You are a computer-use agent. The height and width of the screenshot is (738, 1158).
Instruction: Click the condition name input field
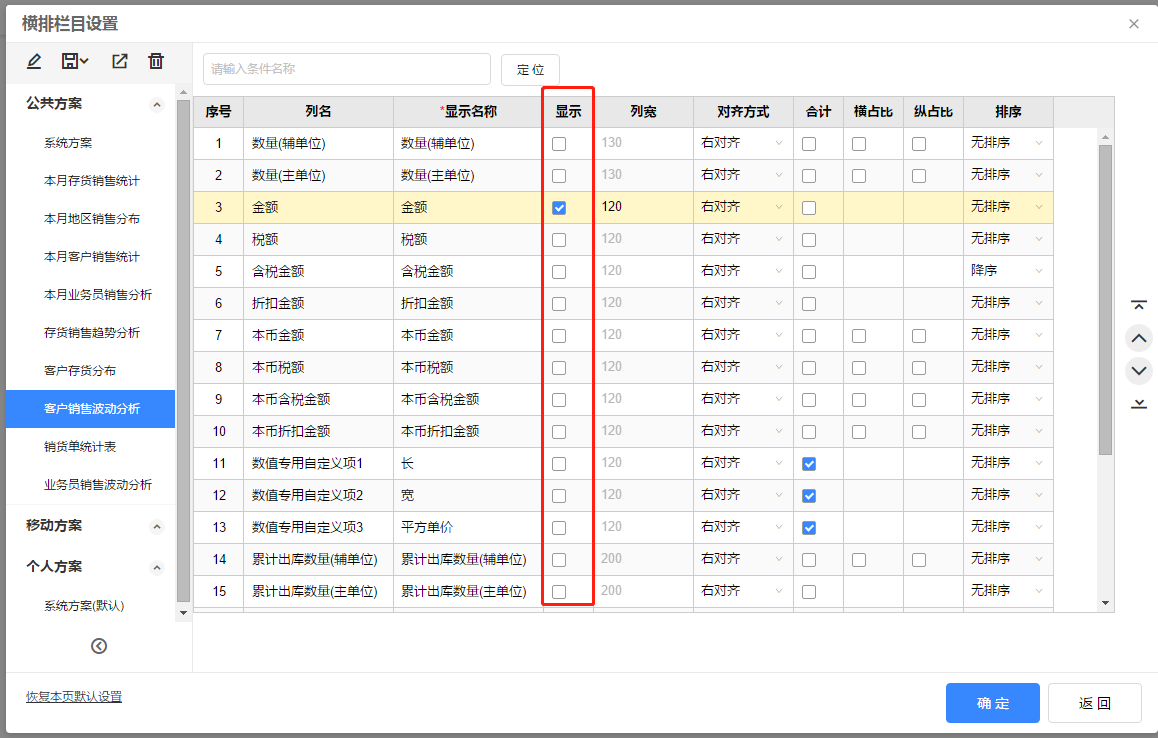pyautogui.click(x=345, y=70)
